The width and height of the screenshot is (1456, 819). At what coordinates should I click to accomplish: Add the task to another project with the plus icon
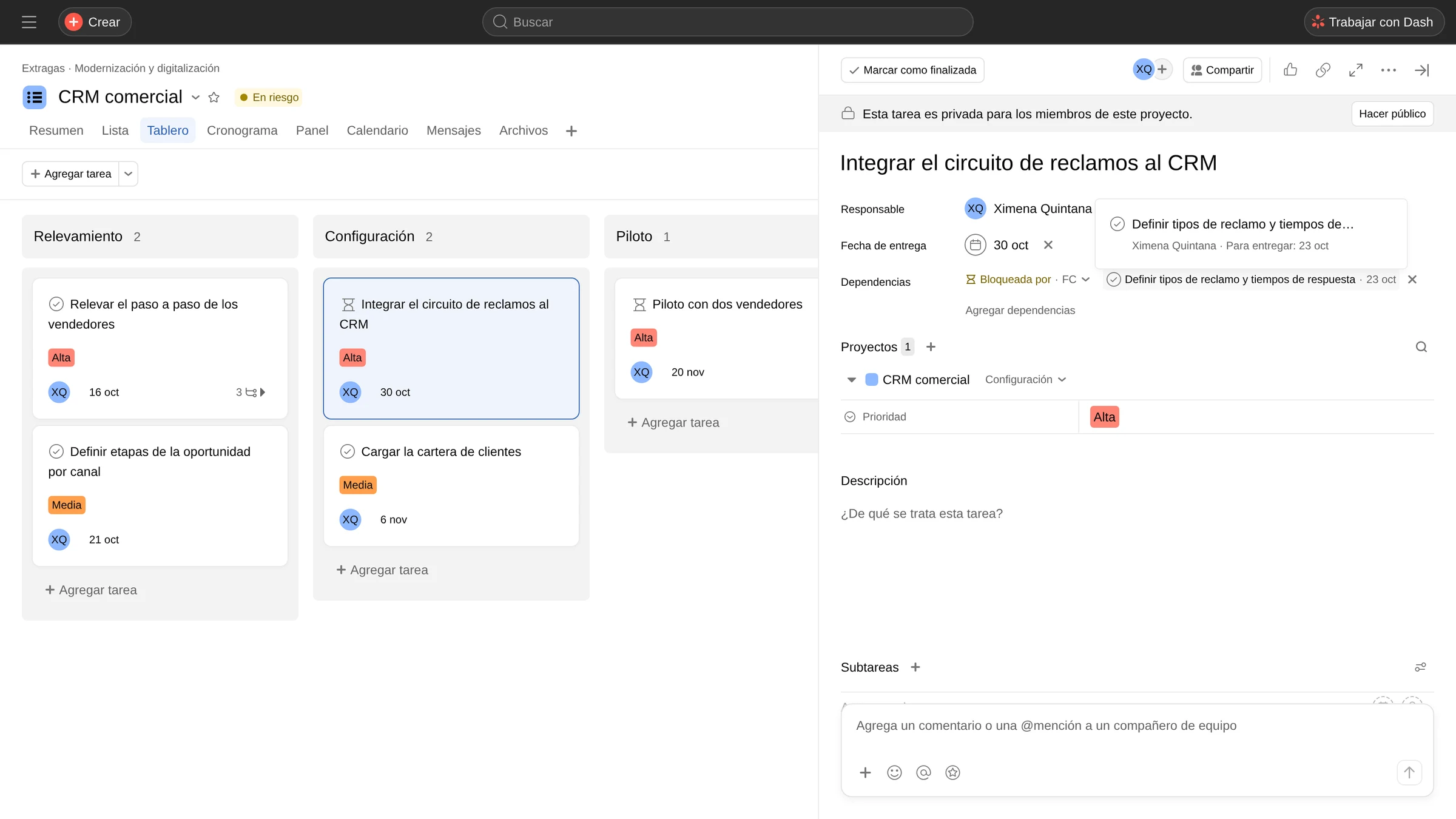coord(931,347)
